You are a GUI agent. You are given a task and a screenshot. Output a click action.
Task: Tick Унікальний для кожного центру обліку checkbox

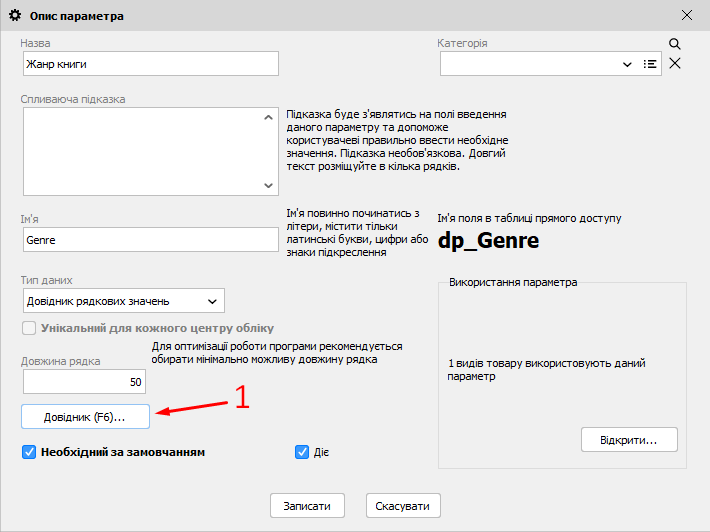[29, 328]
